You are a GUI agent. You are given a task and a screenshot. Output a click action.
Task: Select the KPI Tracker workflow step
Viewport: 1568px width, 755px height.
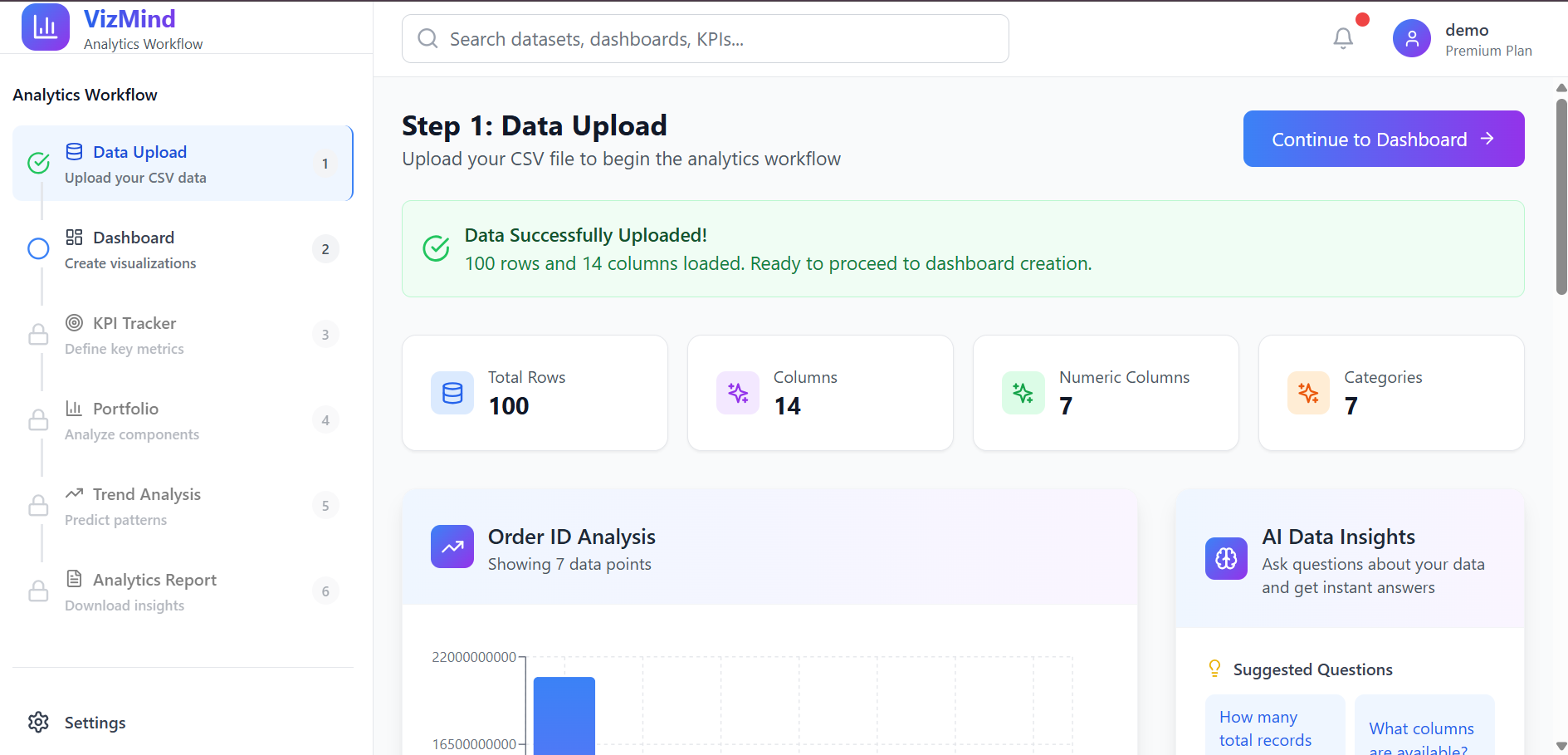(x=183, y=335)
